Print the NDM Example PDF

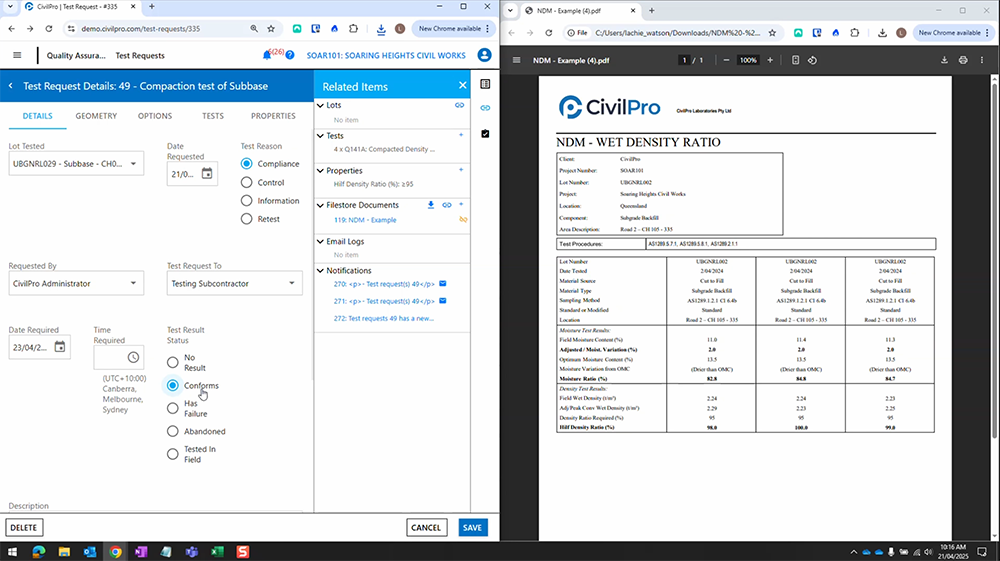(x=963, y=60)
